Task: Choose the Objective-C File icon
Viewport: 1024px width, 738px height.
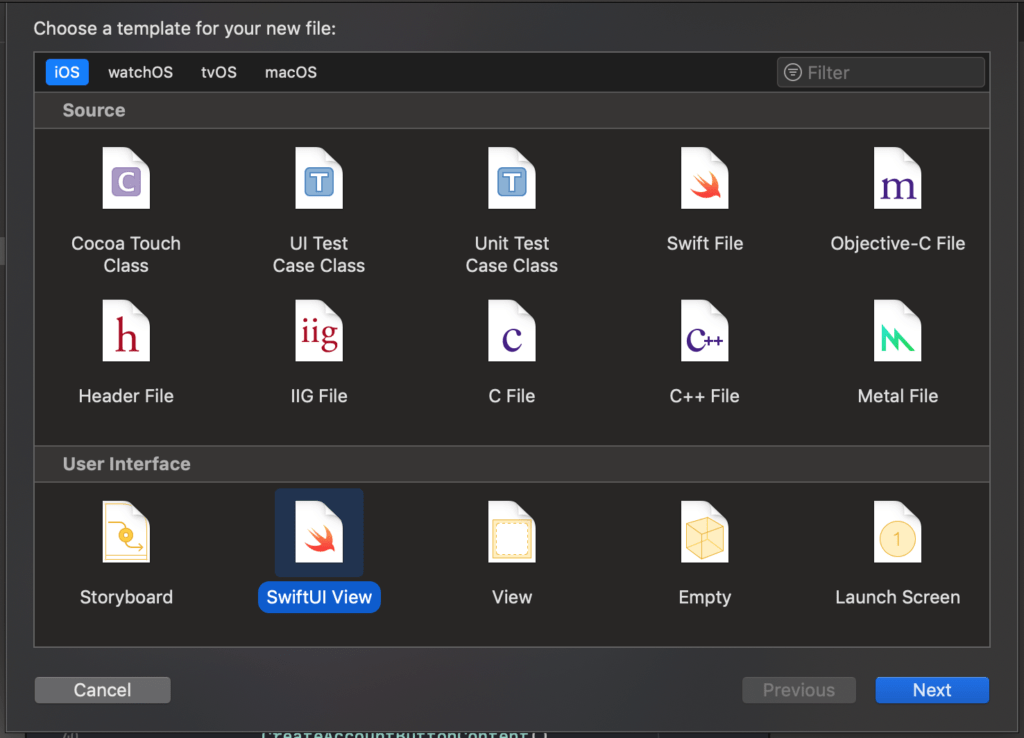Action: click(897, 178)
